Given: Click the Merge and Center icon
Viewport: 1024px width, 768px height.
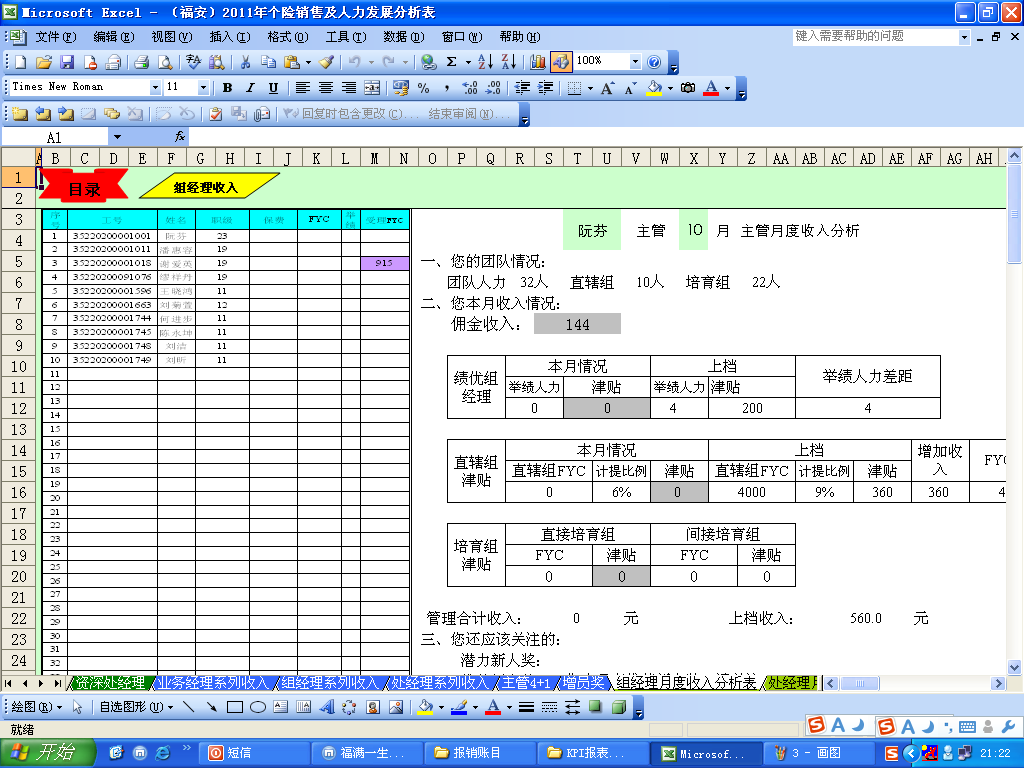Looking at the screenshot, I should coord(372,88).
